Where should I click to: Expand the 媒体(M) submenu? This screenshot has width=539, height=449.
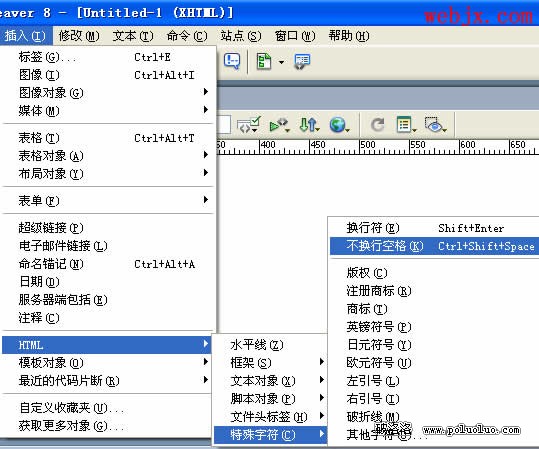tap(109, 111)
